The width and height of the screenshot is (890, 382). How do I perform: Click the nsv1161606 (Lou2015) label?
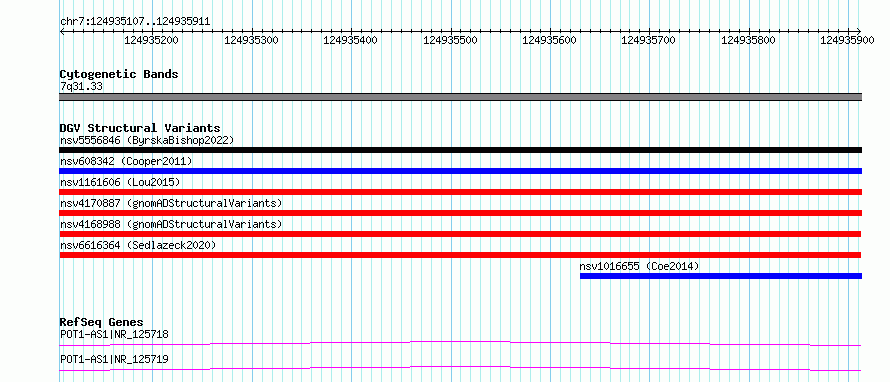(120, 182)
